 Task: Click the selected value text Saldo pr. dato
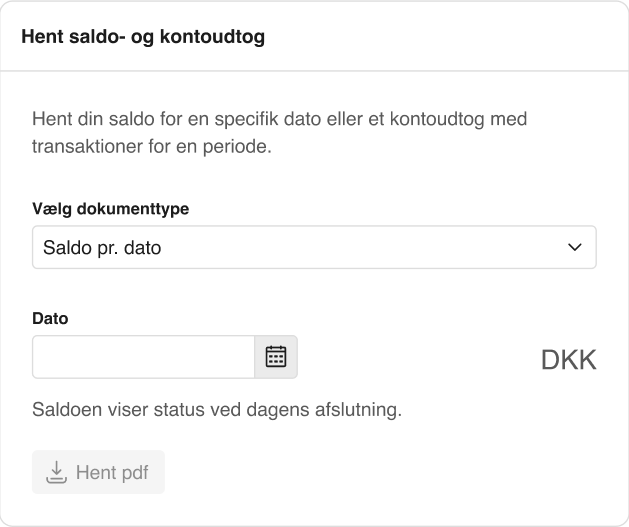102,247
